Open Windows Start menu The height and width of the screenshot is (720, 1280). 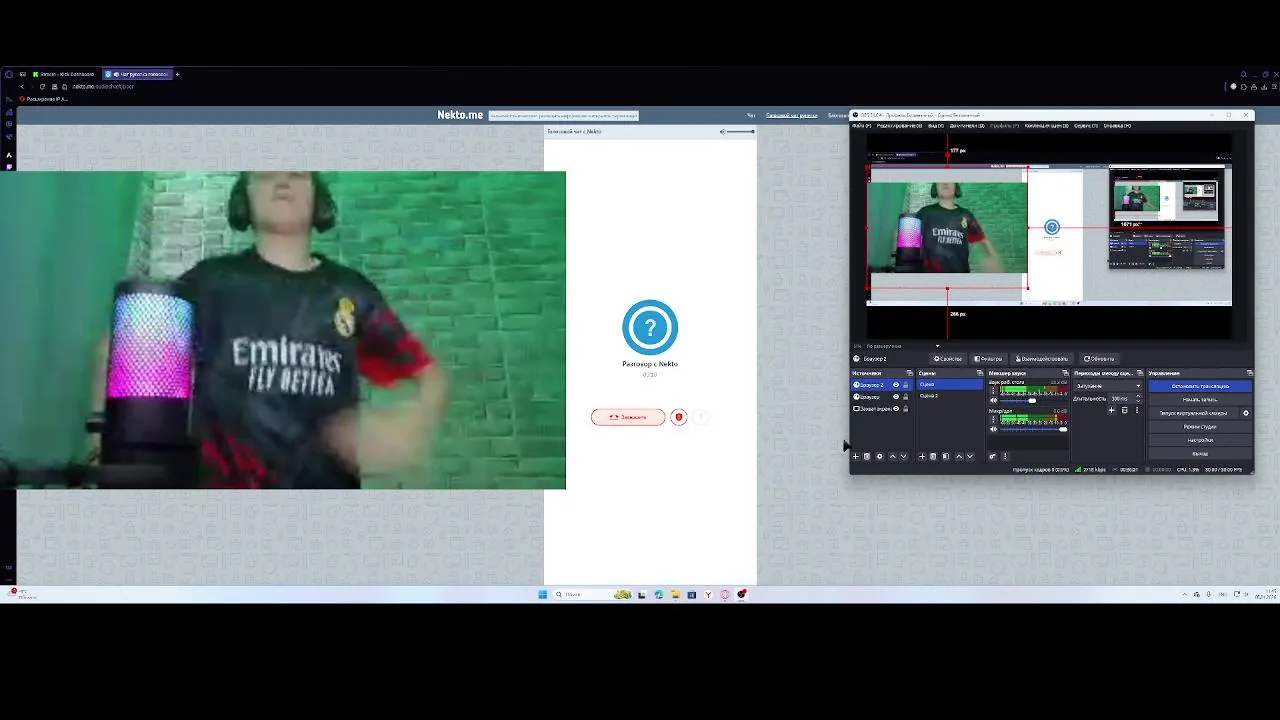pyautogui.click(x=543, y=594)
